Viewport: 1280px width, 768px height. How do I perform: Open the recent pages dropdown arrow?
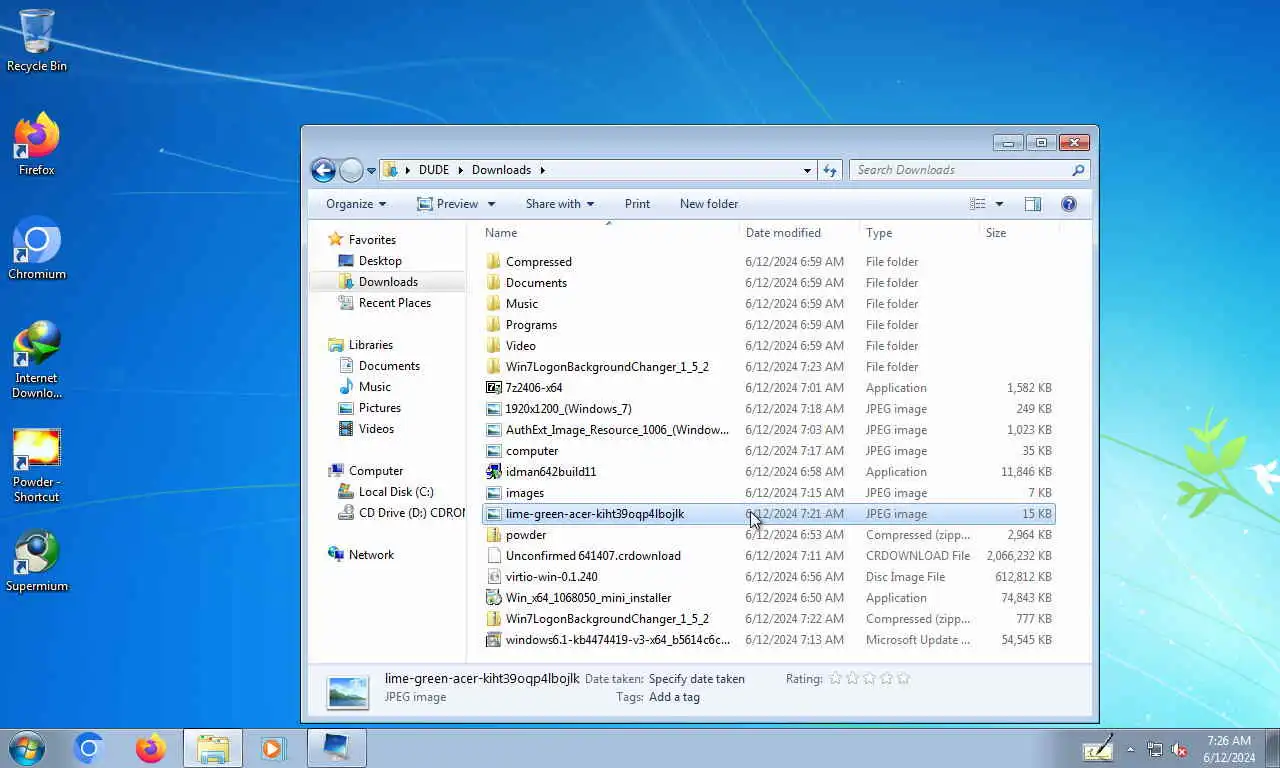click(x=371, y=171)
